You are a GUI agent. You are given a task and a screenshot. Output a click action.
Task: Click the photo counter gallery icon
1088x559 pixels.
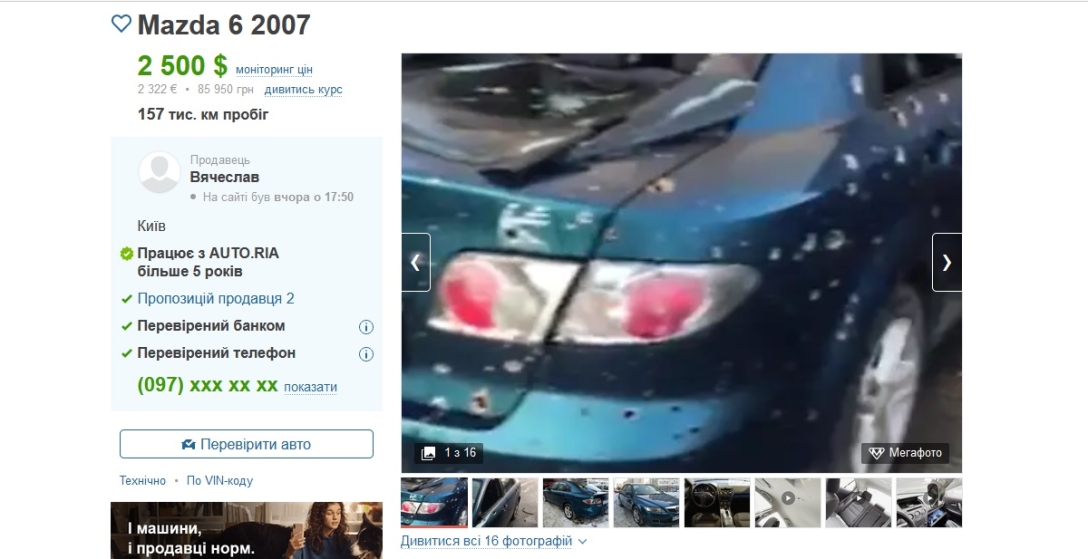pyautogui.click(x=429, y=453)
